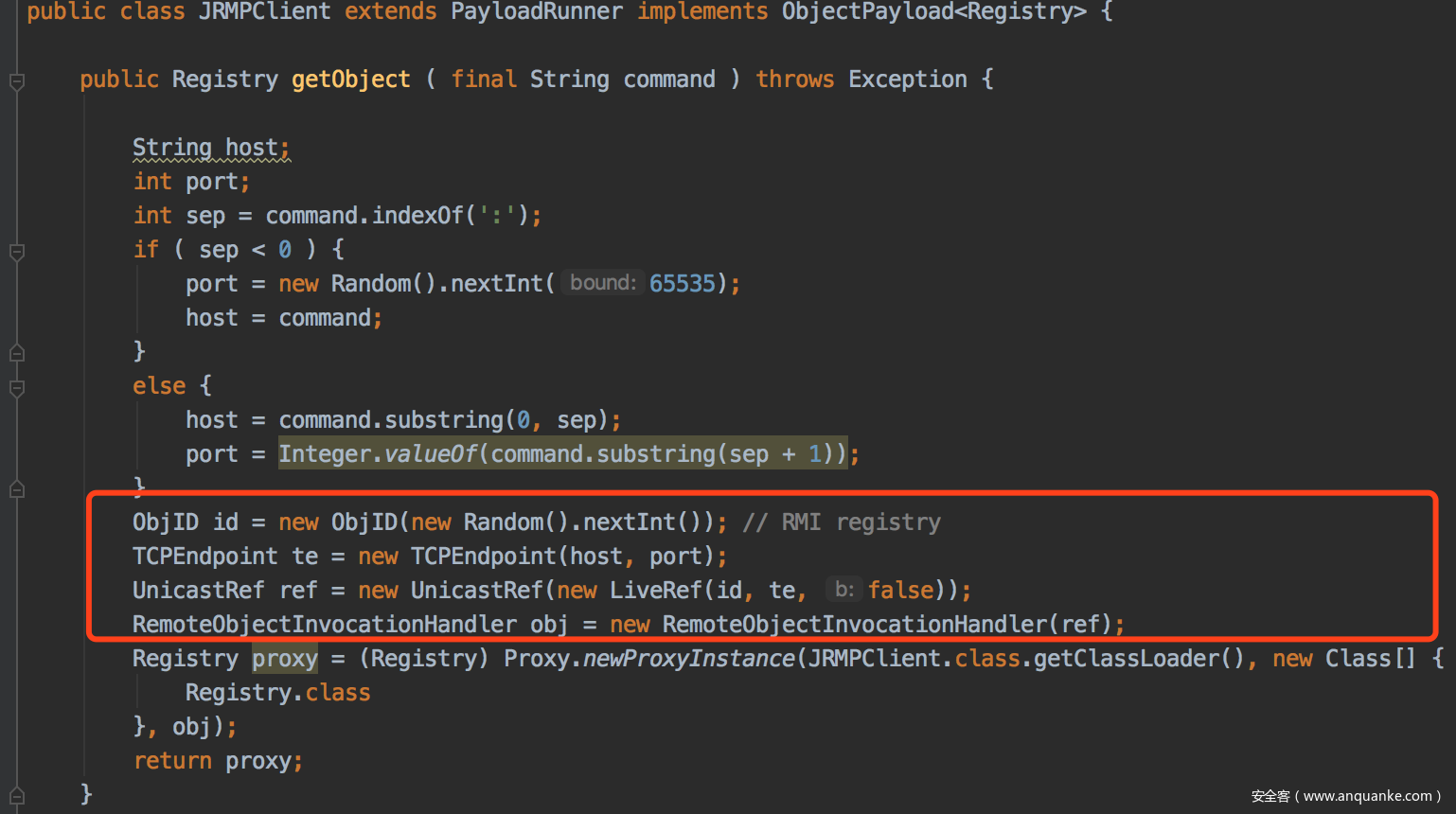
Task: Click 'command' parameter in getObject signature
Action: [669, 80]
